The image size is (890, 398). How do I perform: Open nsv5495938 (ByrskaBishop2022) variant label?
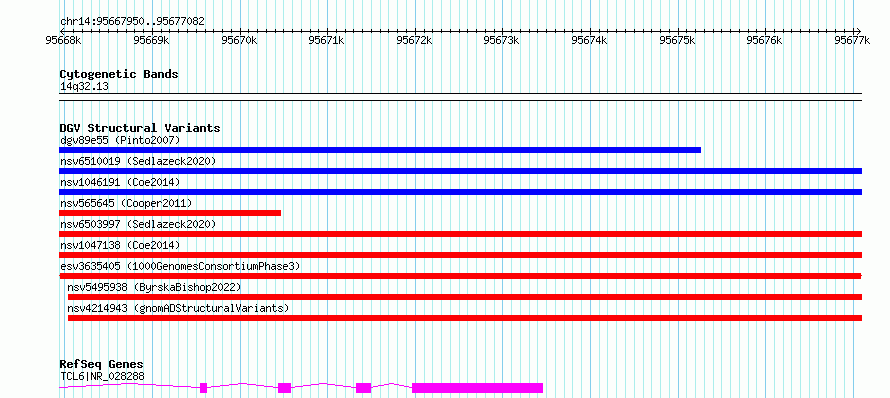[154, 287]
